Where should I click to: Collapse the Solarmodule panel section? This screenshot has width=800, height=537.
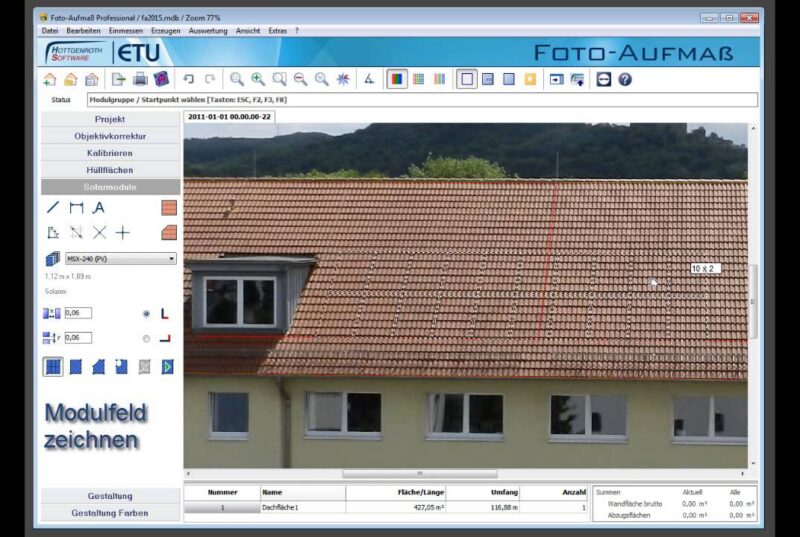tap(110, 187)
